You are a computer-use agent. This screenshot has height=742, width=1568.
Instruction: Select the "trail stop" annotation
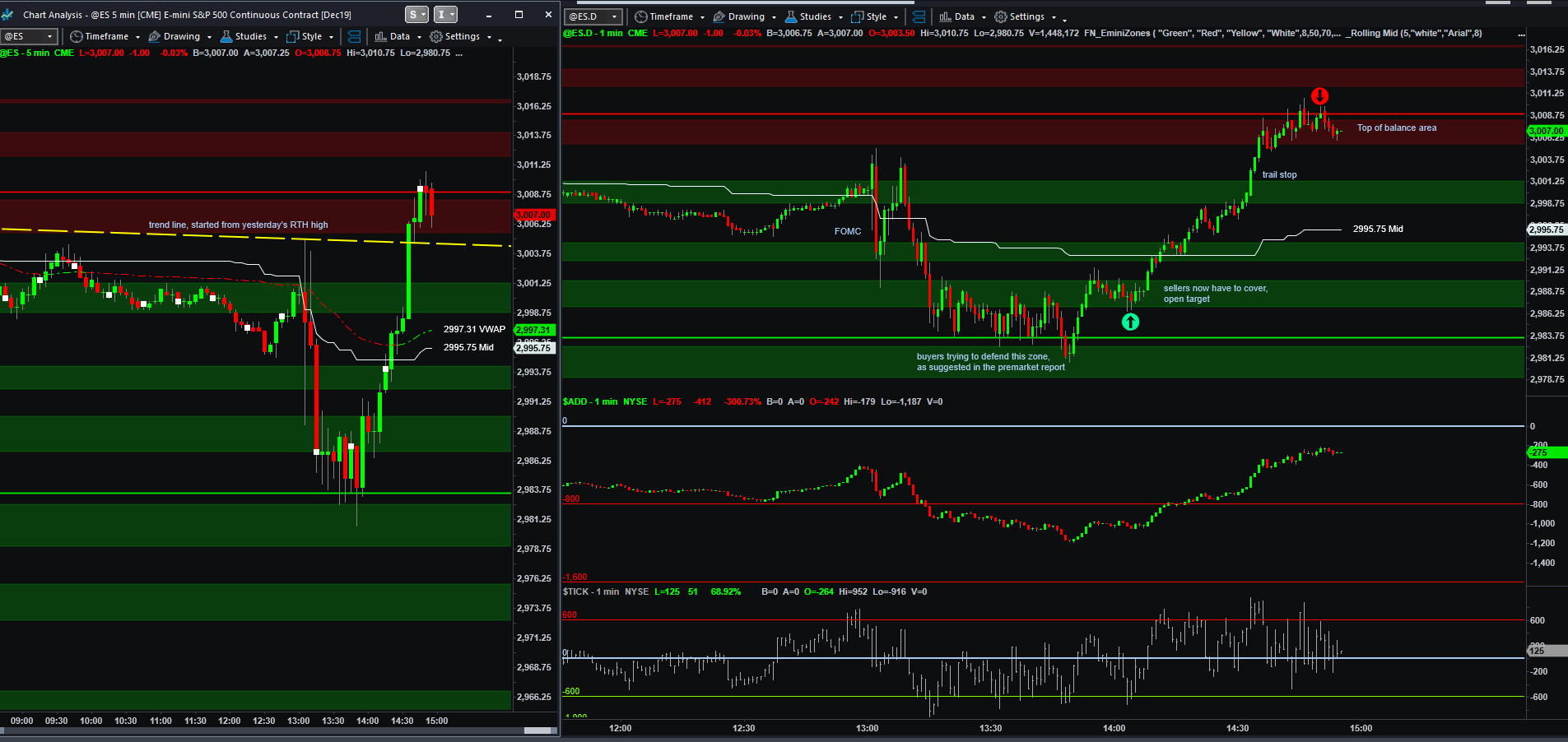point(1279,174)
